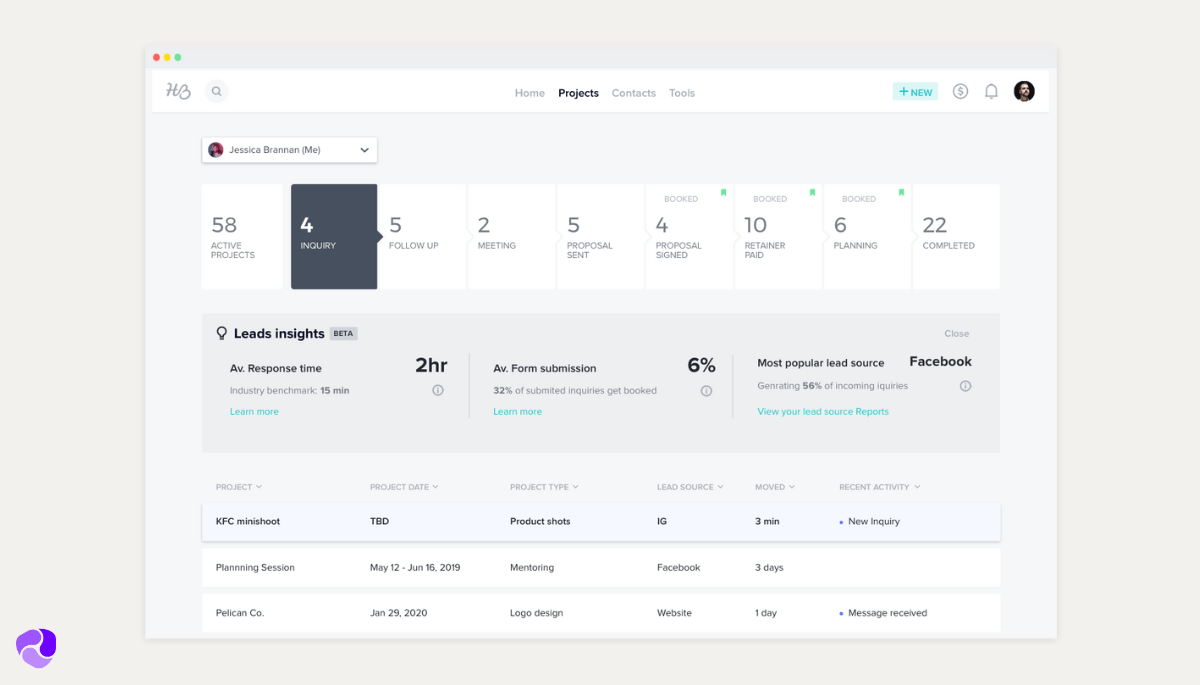
Task: Click info icon for Av. Form submission
Action: click(x=706, y=391)
